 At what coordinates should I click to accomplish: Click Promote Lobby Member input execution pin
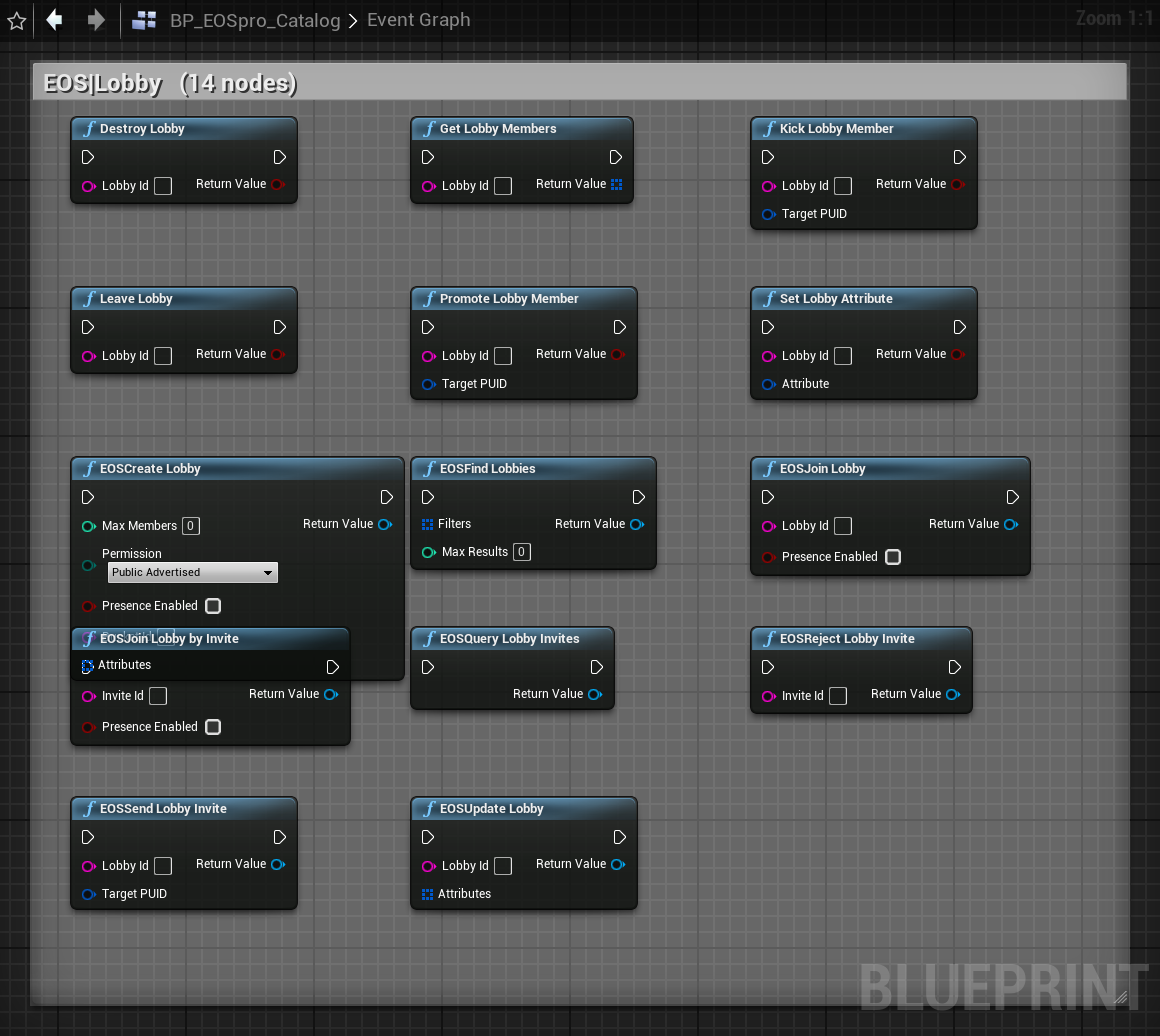(428, 327)
